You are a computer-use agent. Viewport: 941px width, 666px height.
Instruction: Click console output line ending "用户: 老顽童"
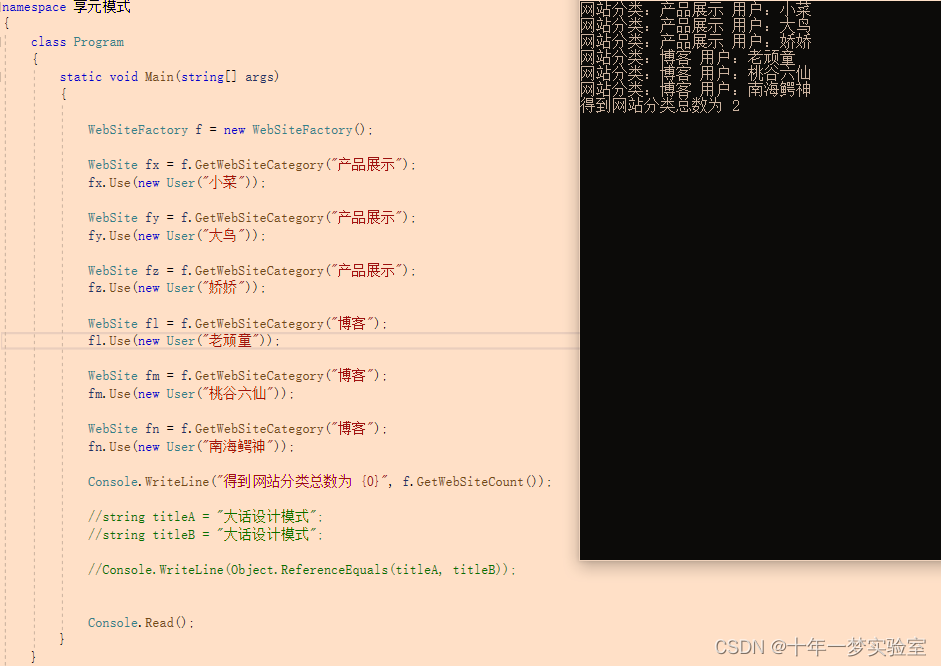(688, 58)
